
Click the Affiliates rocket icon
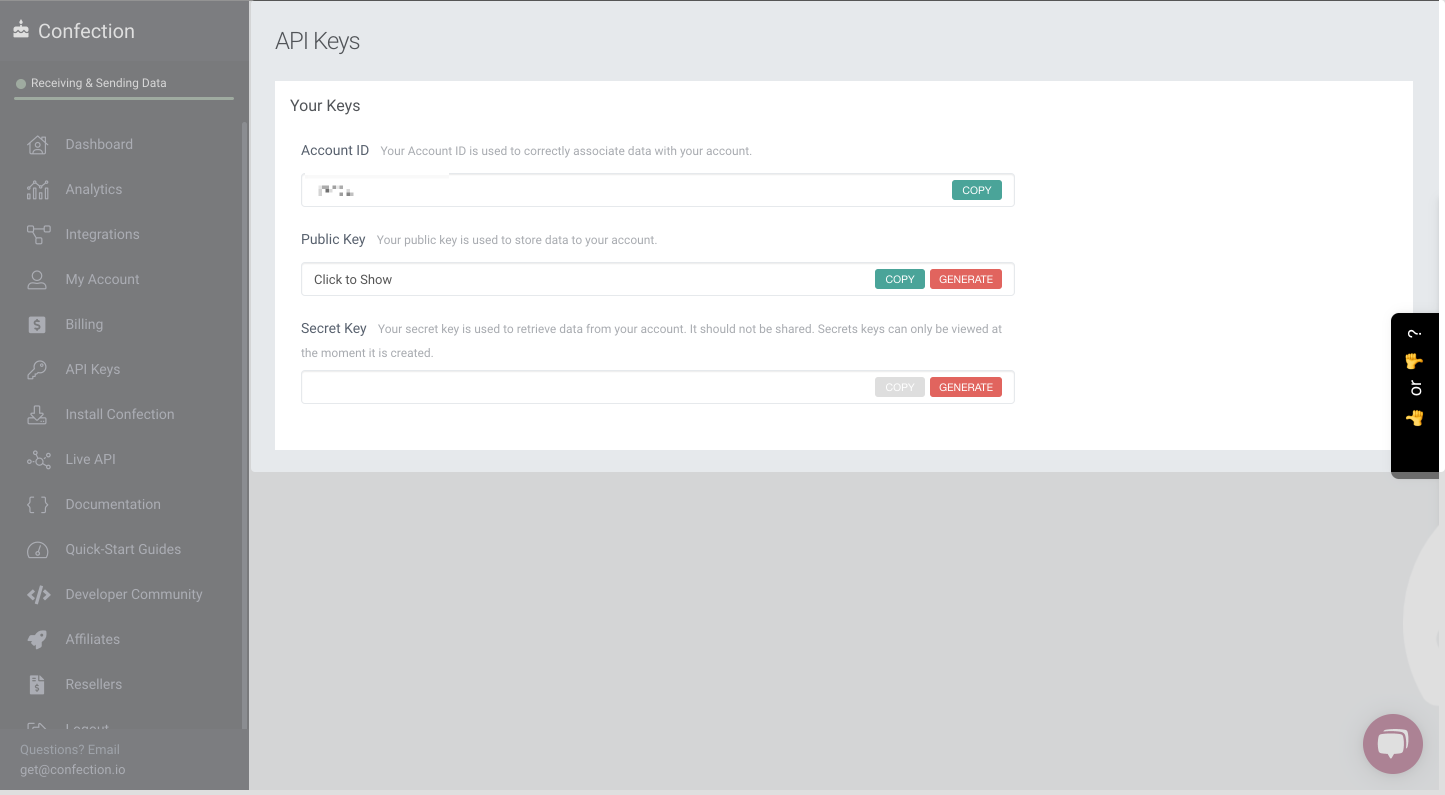tap(38, 640)
